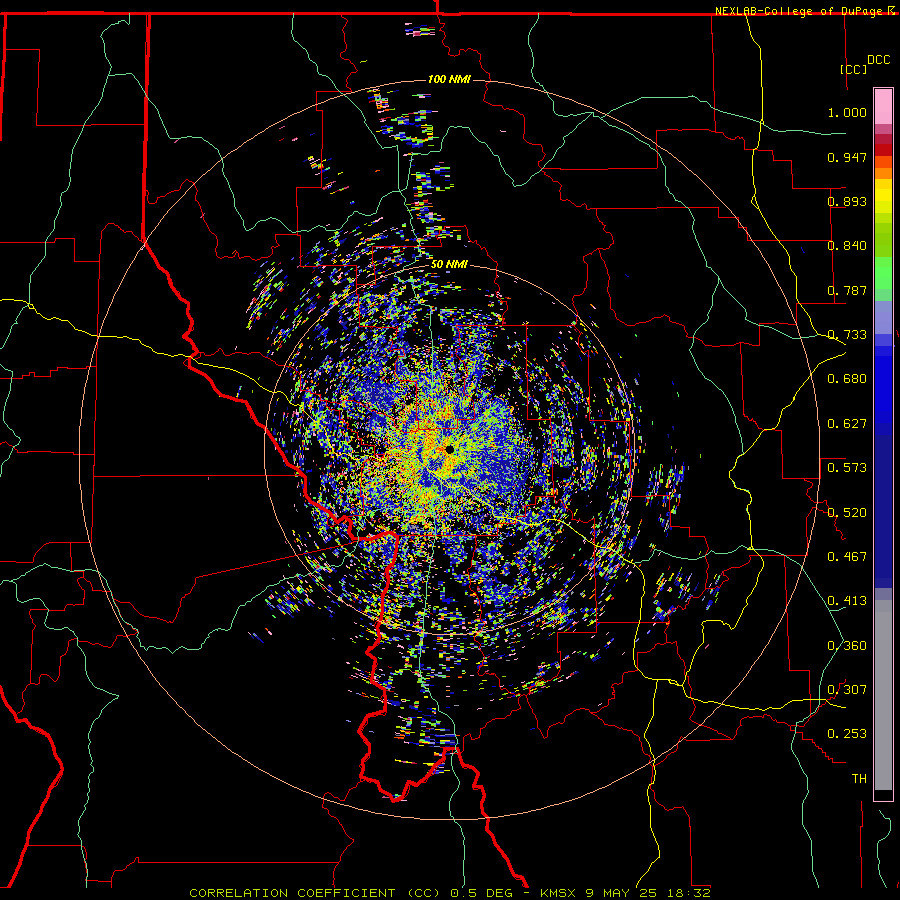Click the 0.733 value on color scale
Viewport: 900px width, 900px height.
click(847, 335)
